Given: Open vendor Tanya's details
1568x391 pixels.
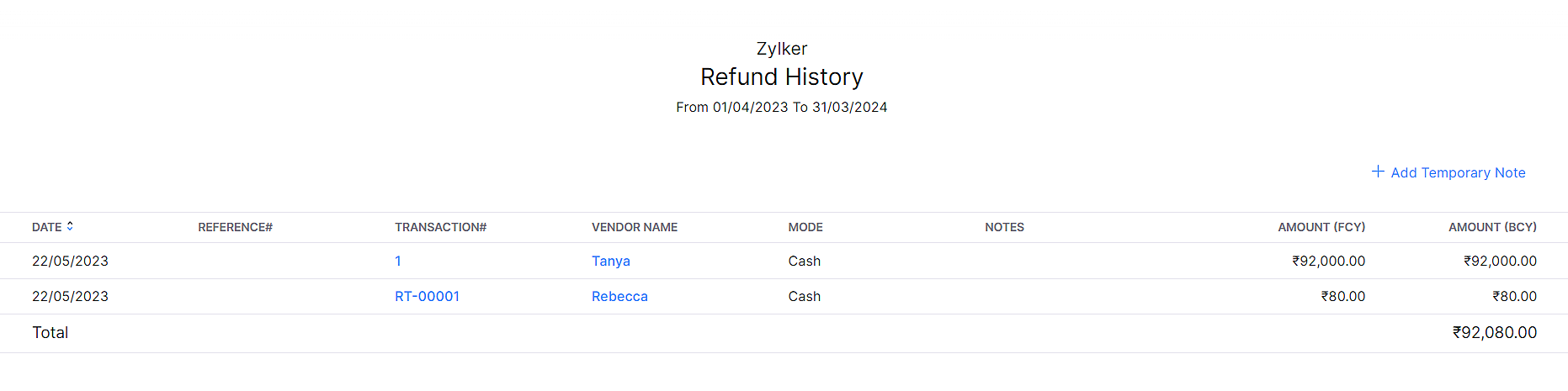Looking at the screenshot, I should click(610, 261).
